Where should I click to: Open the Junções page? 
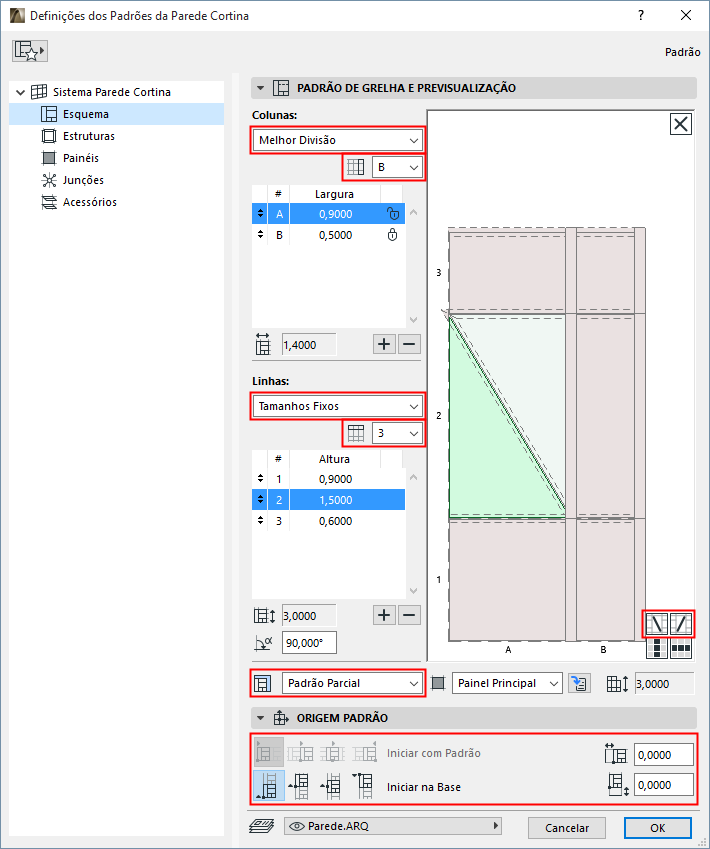click(83, 180)
